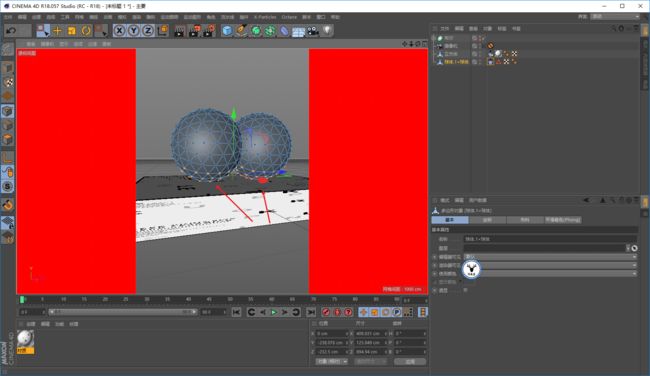Open the coordinate mode dropdown below position fields
The width and height of the screenshot is (650, 376).
pos(331,361)
